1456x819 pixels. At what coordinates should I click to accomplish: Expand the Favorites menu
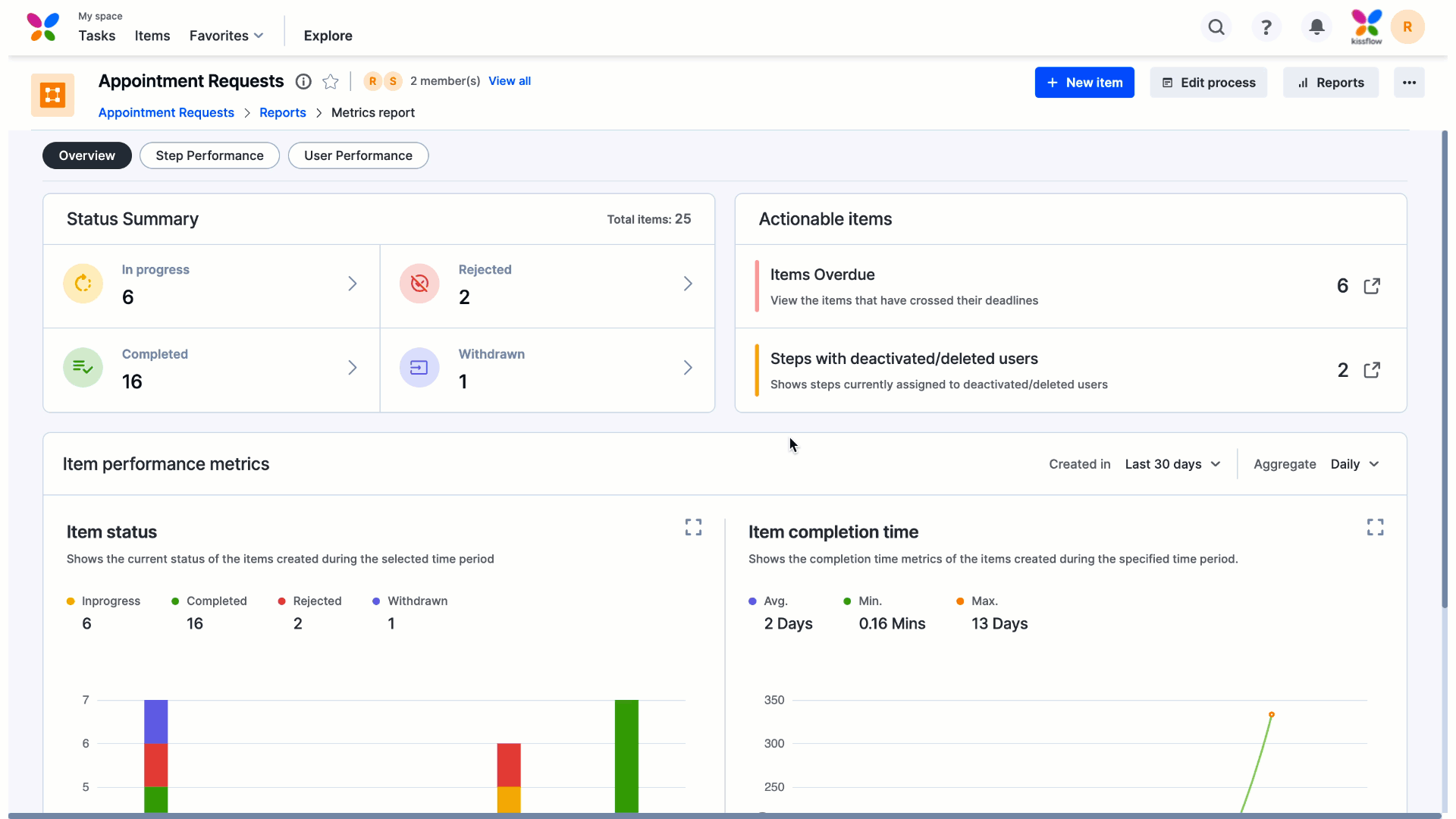point(226,36)
